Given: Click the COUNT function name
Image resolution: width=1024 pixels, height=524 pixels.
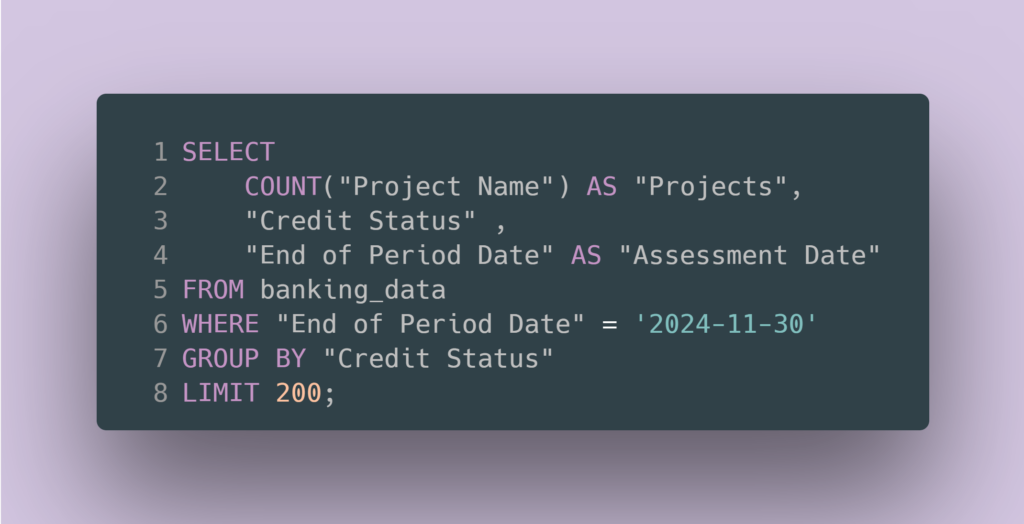Looking at the screenshot, I should pyautogui.click(x=283, y=186).
